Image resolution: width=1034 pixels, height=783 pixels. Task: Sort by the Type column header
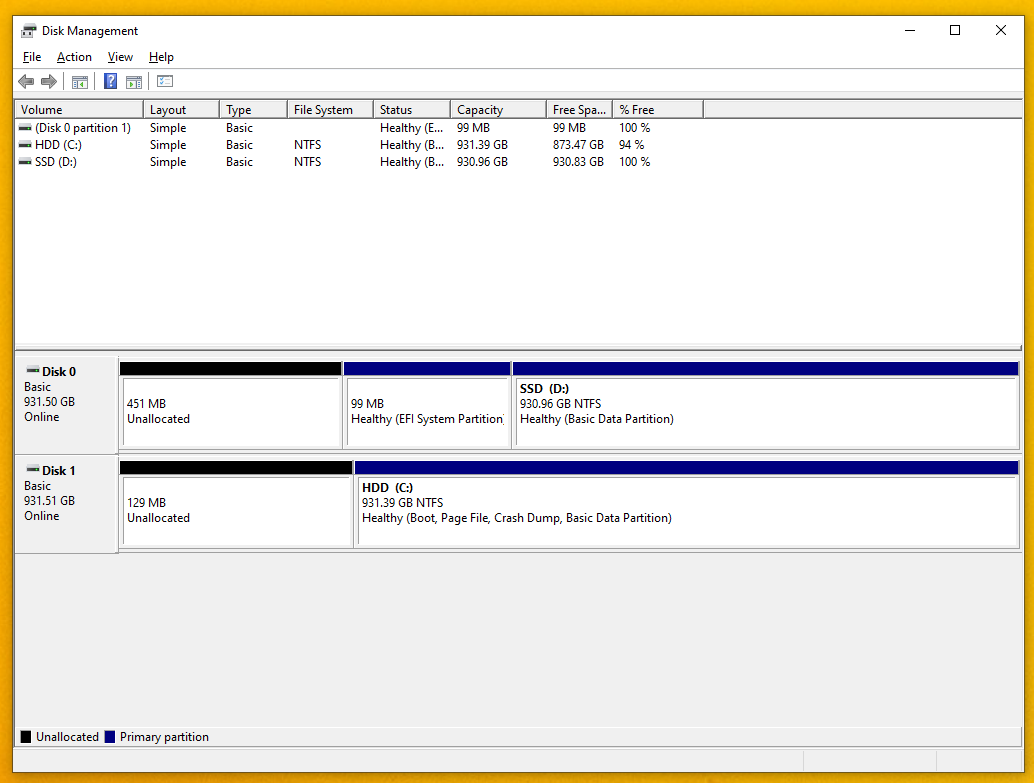253,110
